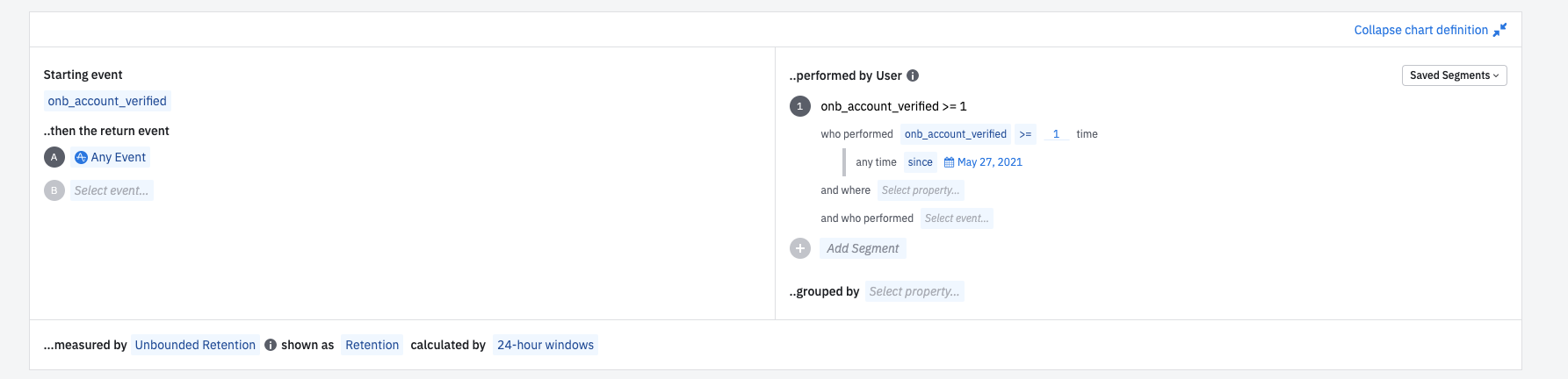The image size is (1568, 379).
Task: Click the return event B badge
Action: coord(54,190)
